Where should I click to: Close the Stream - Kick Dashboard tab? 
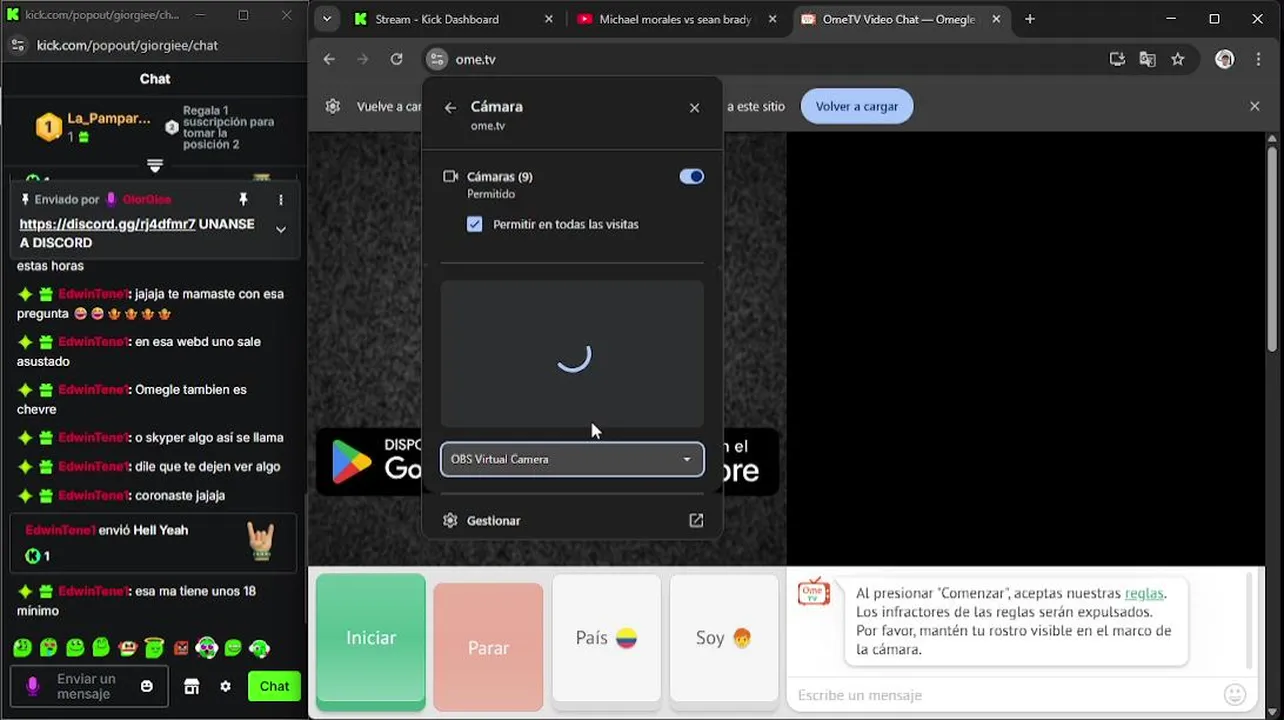pos(548,19)
